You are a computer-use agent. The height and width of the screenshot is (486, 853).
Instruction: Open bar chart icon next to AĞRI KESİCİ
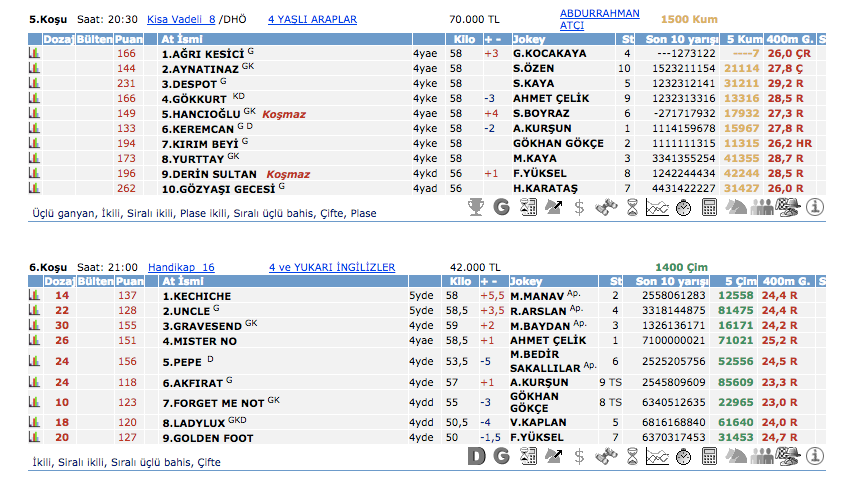click(34, 53)
